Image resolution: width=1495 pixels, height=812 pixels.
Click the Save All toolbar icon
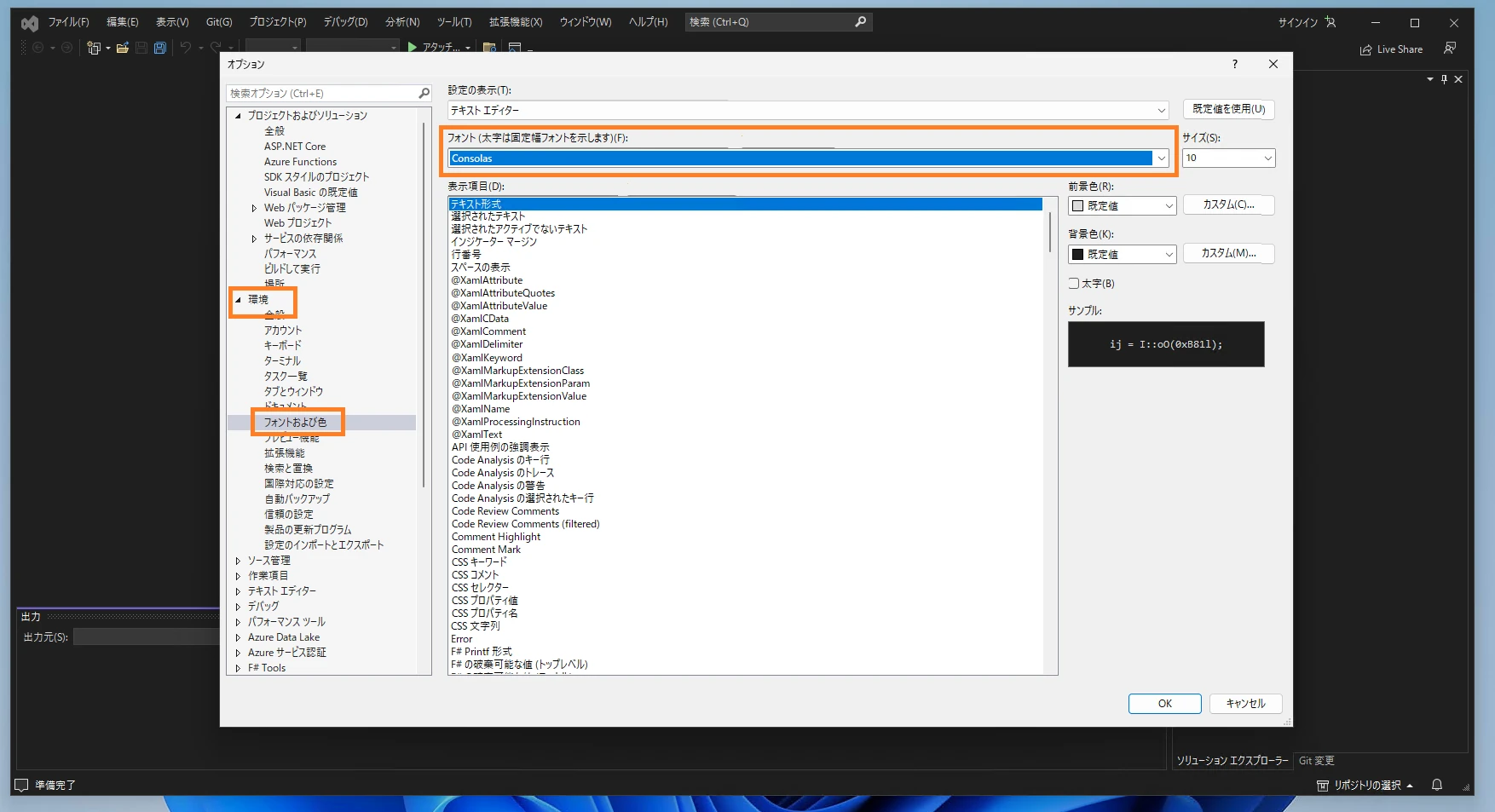point(159,48)
